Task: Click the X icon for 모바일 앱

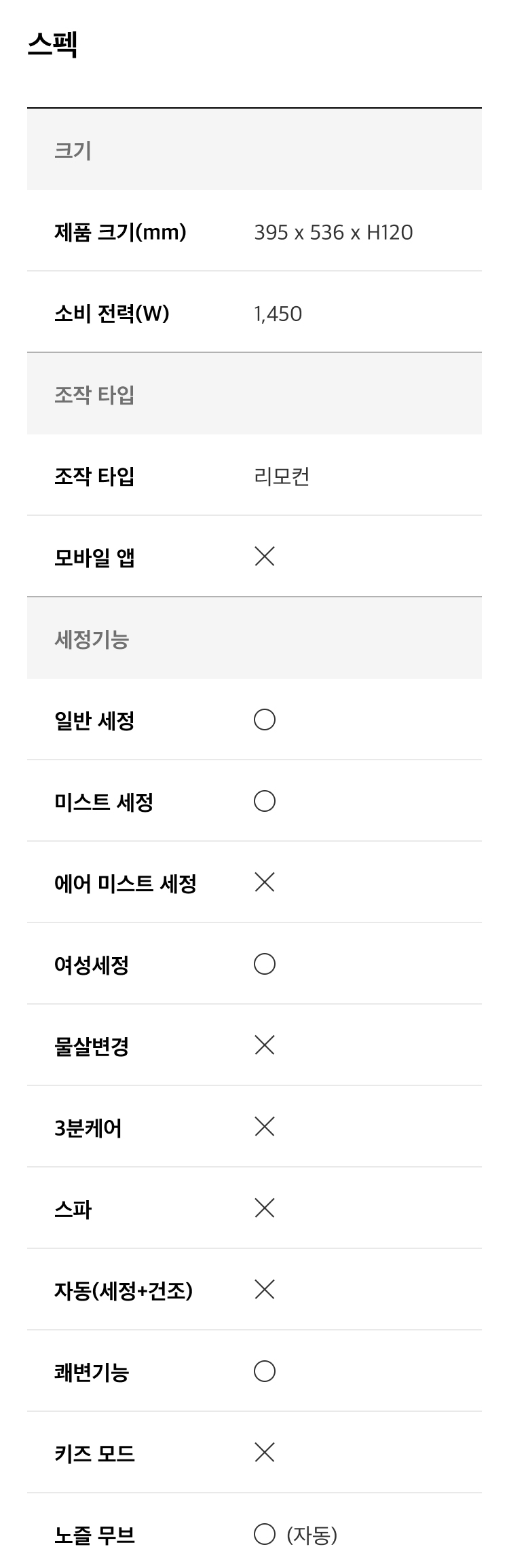Action: [264, 557]
